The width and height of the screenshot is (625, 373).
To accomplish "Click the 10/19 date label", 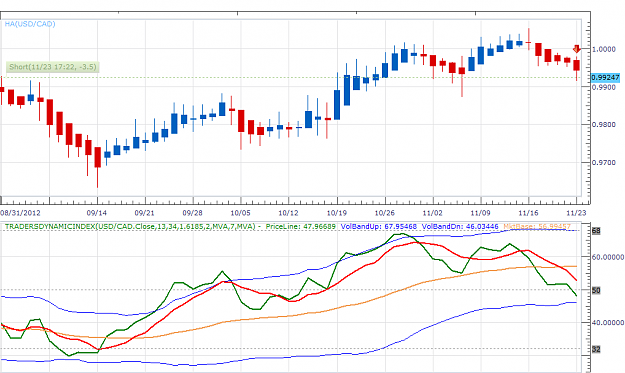I will [336, 213].
